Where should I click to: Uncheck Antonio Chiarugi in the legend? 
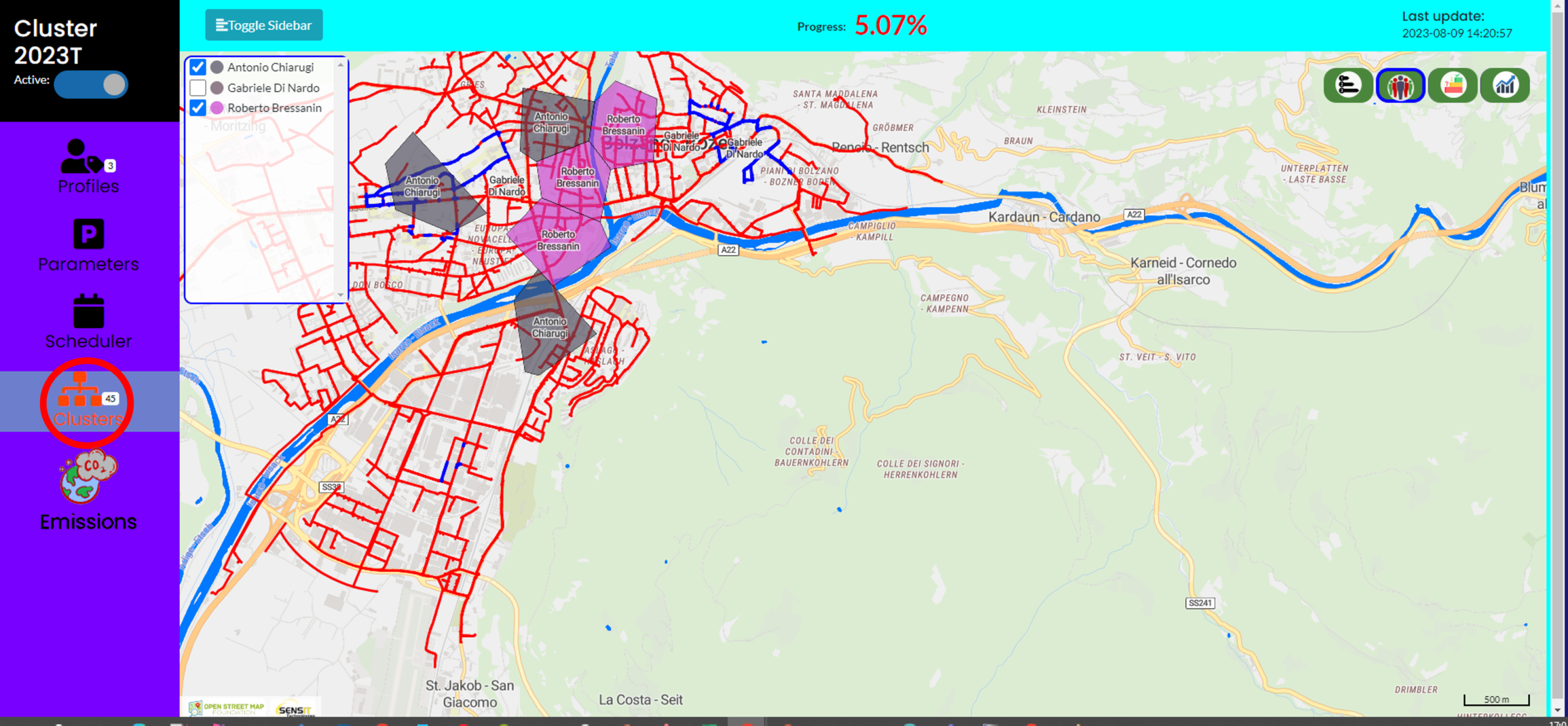pos(197,67)
